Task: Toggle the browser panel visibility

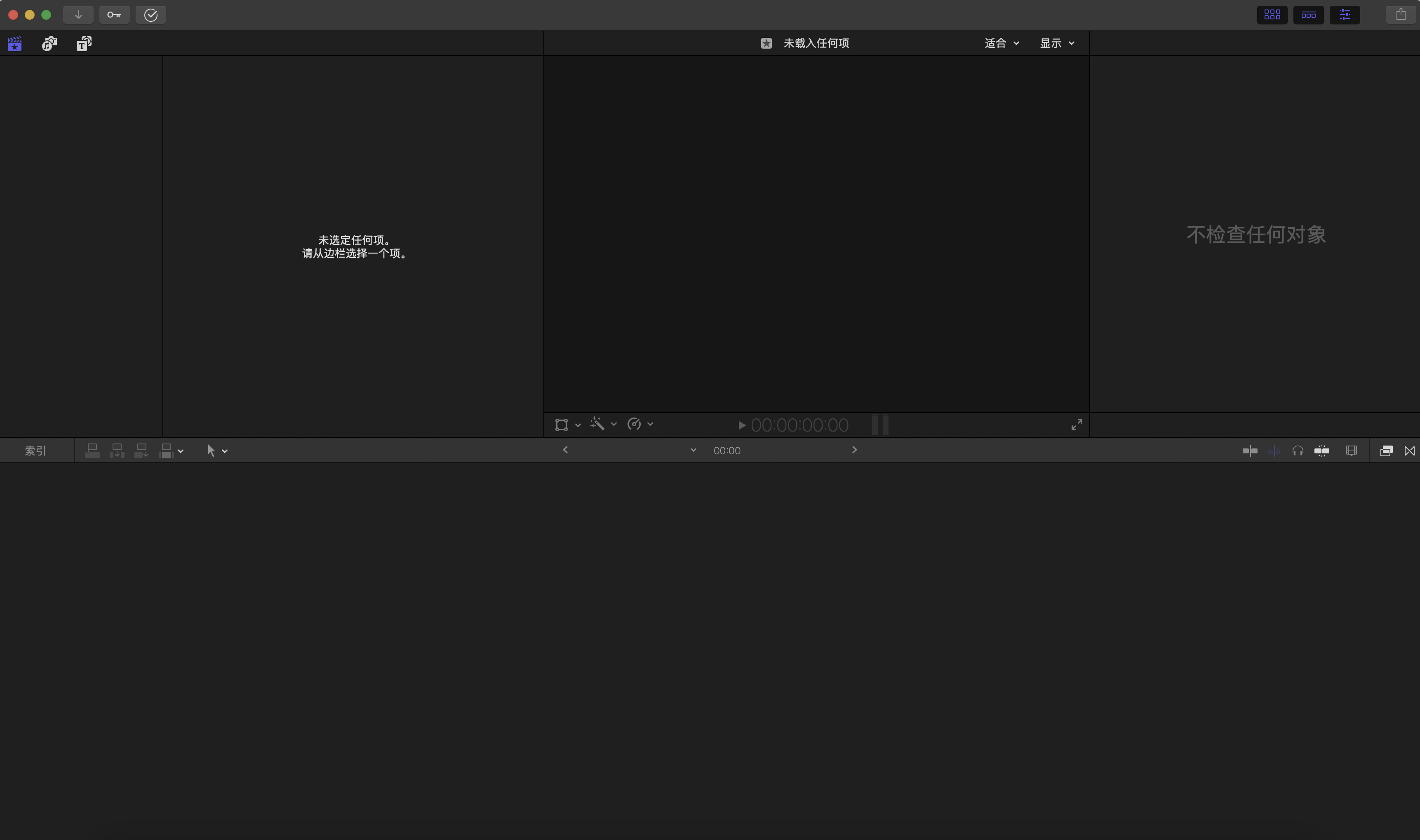Action: click(x=1272, y=15)
